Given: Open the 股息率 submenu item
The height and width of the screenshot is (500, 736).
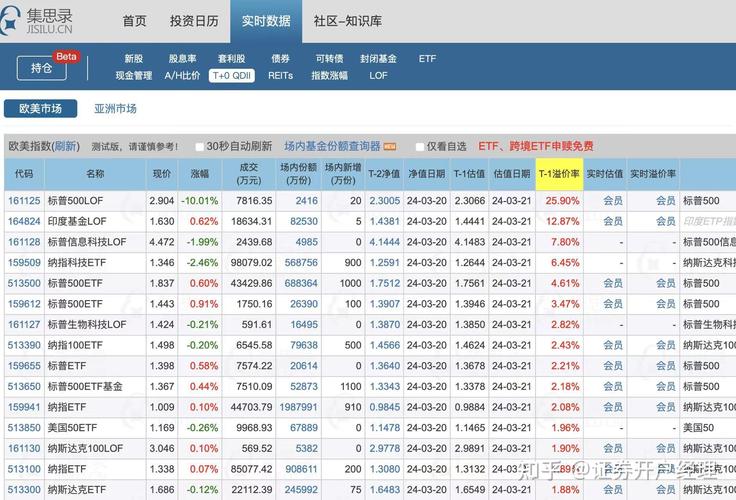Looking at the screenshot, I should [x=182, y=59].
